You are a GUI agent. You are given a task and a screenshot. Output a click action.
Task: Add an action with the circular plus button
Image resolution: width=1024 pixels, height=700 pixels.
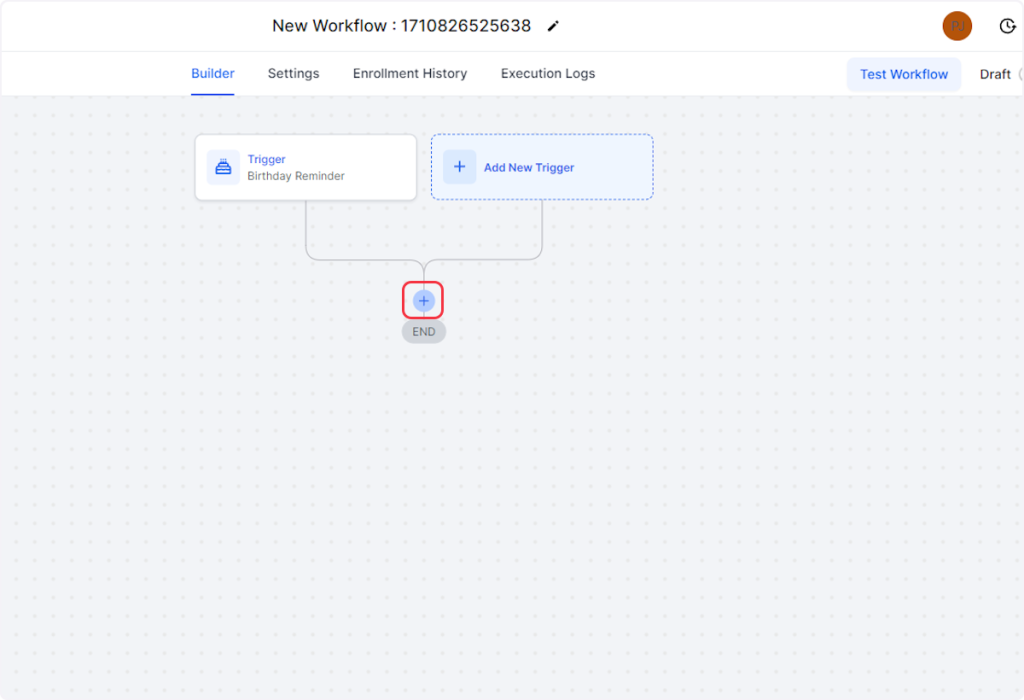point(423,300)
